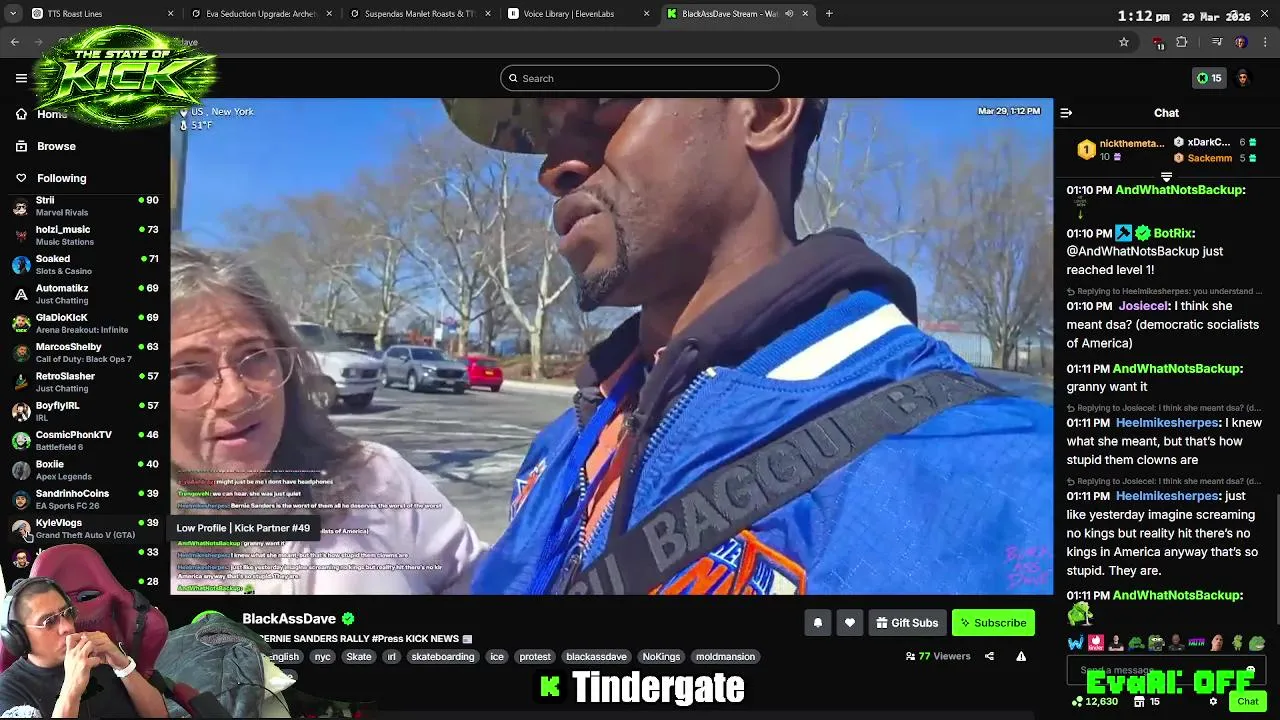This screenshot has height=720, width=1280.
Task: Click the 12,630 channel points balance
Action: pyautogui.click(x=1095, y=702)
